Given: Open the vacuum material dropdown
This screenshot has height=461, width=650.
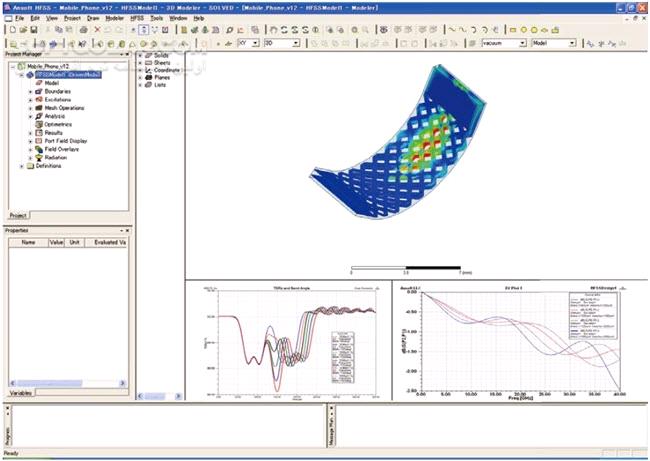Looking at the screenshot, I should click(x=523, y=43).
